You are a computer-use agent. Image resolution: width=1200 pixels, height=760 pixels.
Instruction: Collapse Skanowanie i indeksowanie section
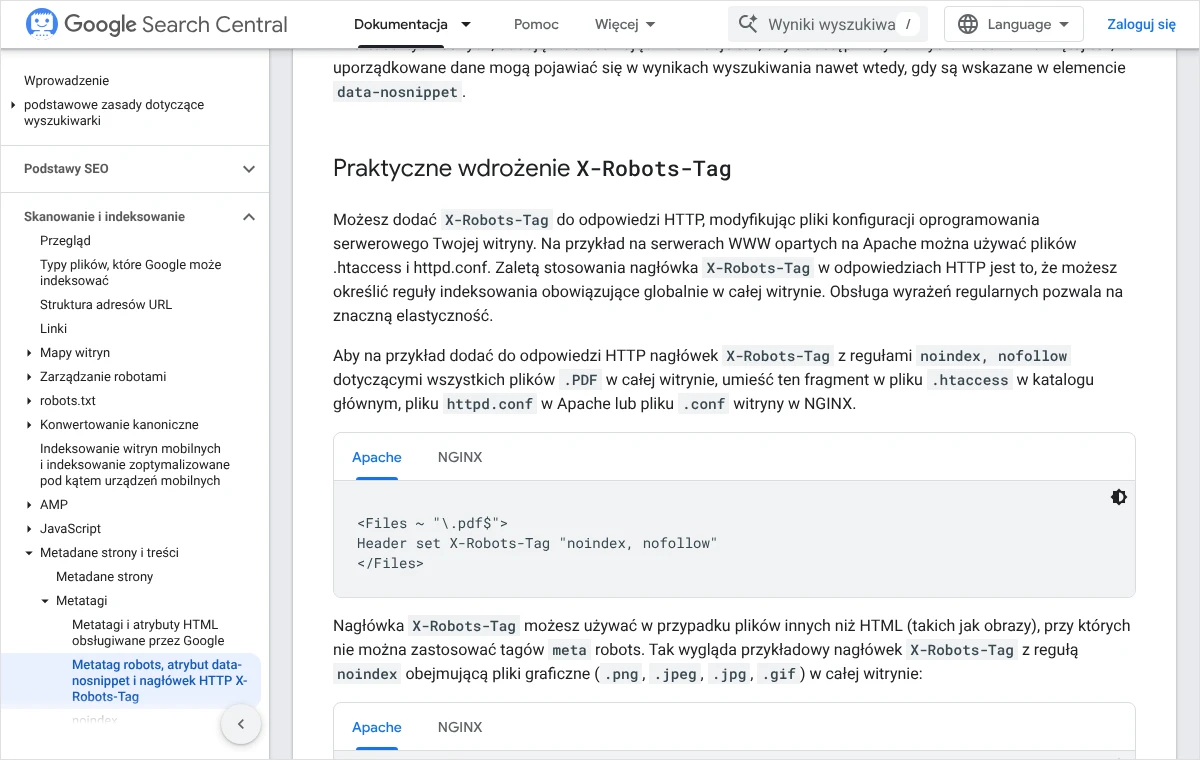249,217
